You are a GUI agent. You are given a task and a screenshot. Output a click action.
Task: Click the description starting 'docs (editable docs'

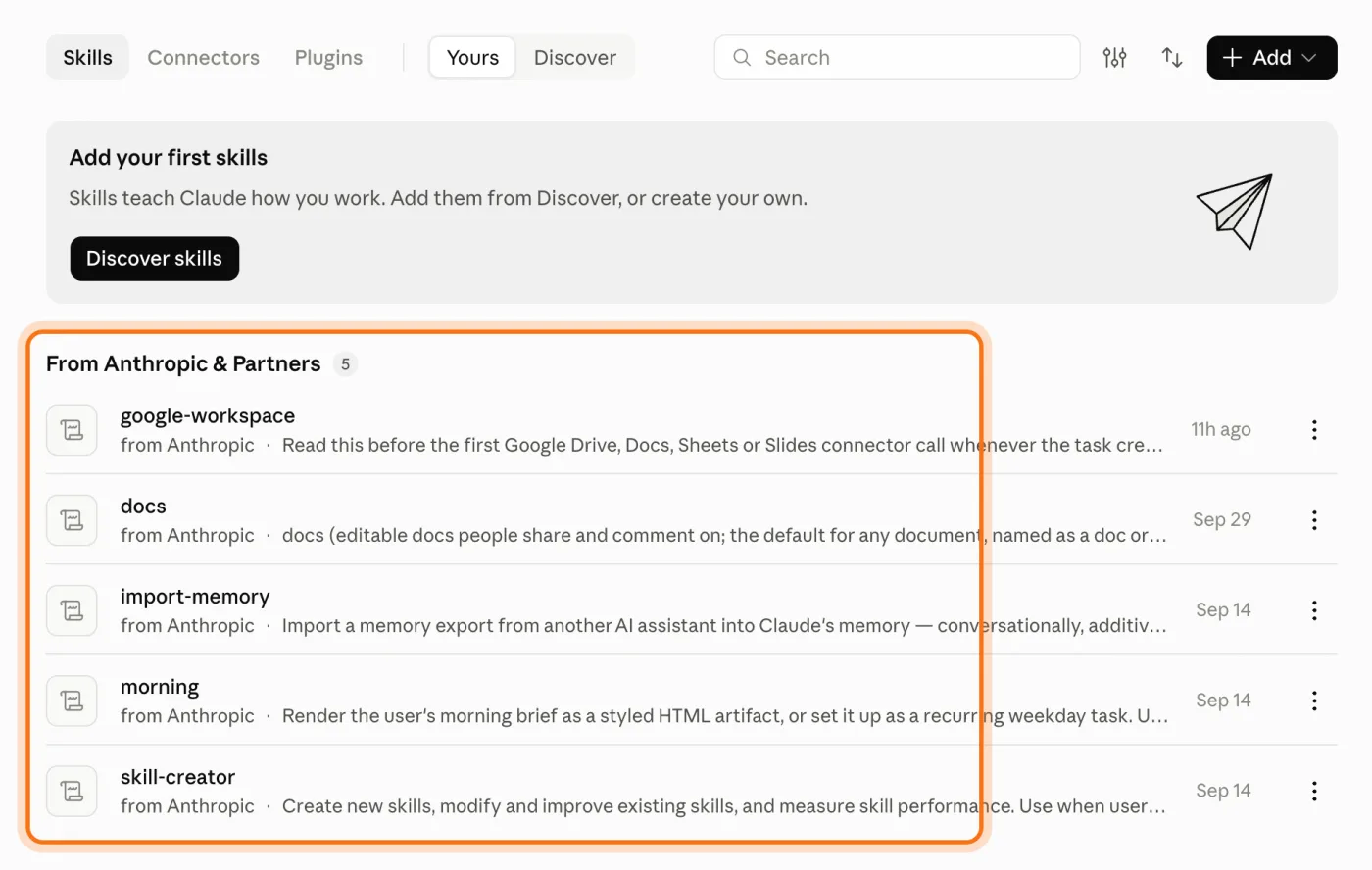(x=724, y=535)
